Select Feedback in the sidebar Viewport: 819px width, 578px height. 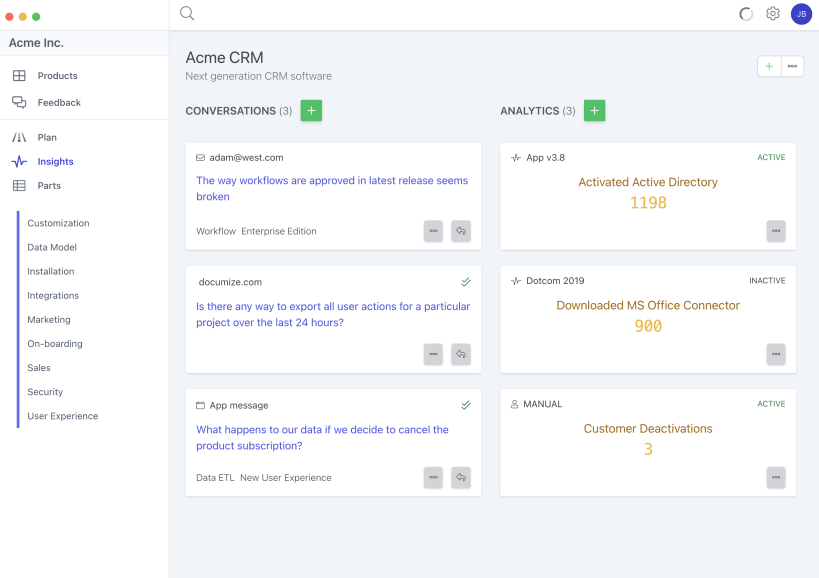point(59,102)
